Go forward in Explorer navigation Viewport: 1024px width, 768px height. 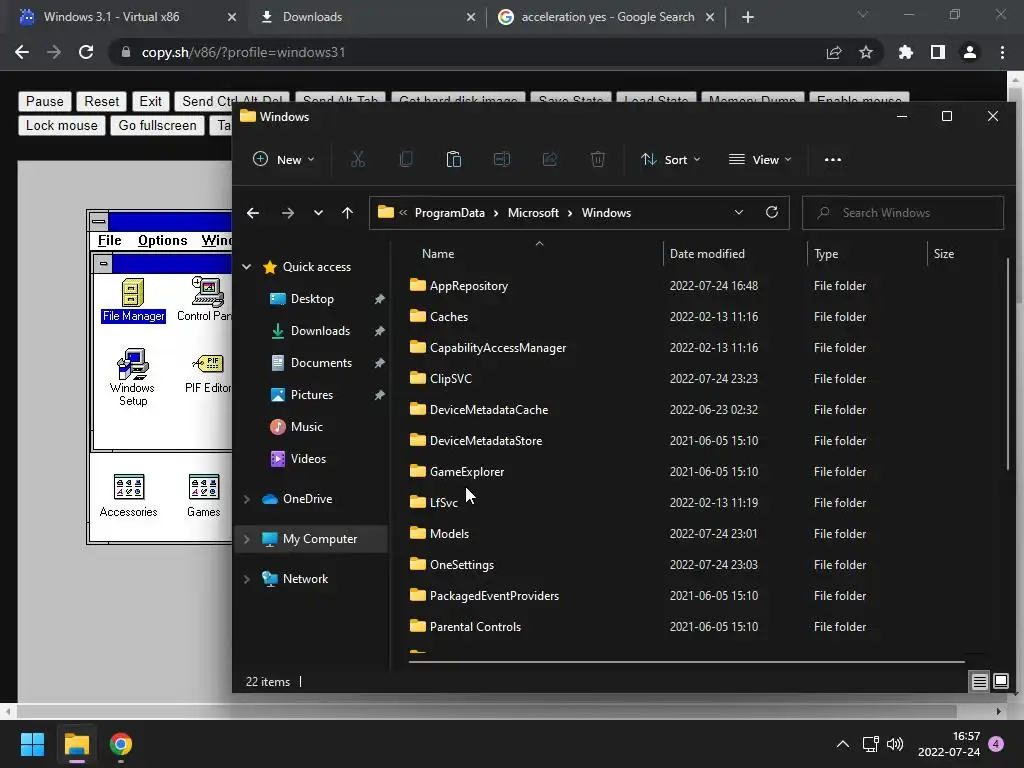[287, 213]
